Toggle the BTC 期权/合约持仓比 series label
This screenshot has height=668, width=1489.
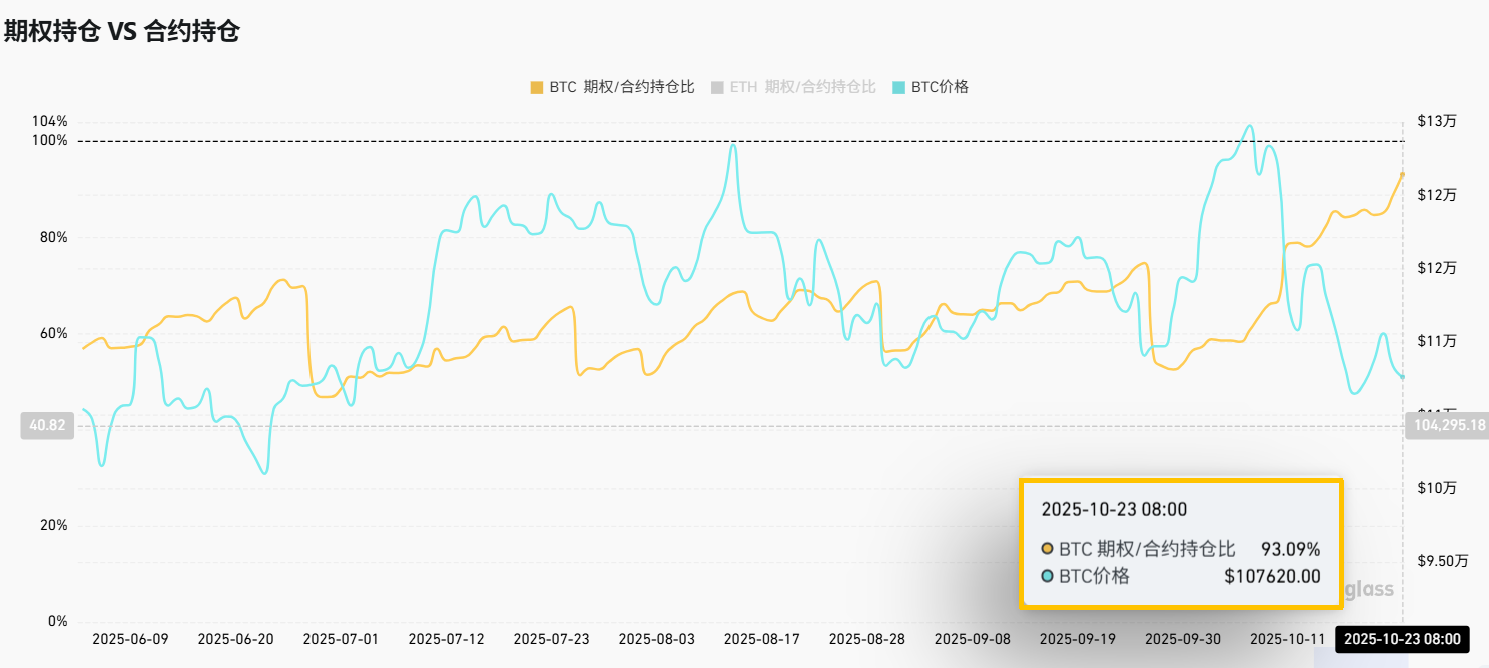point(621,87)
